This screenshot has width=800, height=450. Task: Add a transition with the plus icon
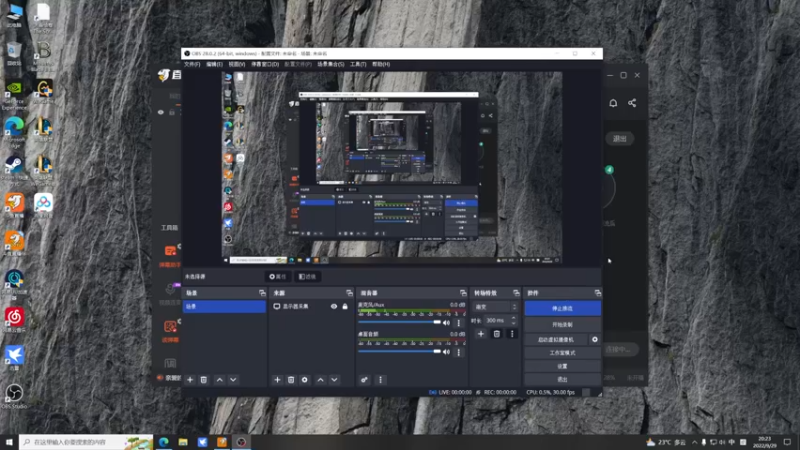click(x=481, y=334)
